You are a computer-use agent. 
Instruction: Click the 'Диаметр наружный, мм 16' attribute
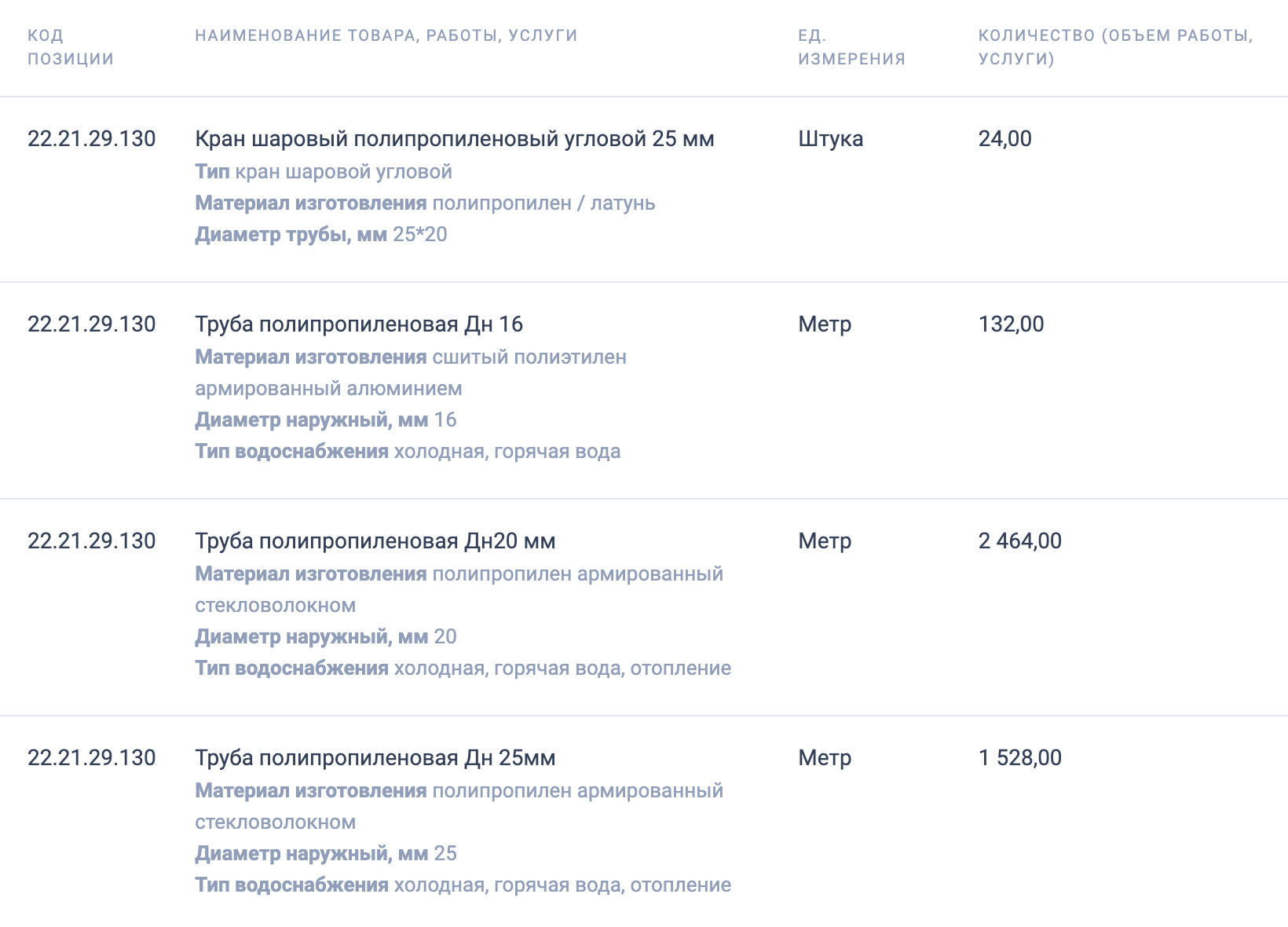pos(325,420)
